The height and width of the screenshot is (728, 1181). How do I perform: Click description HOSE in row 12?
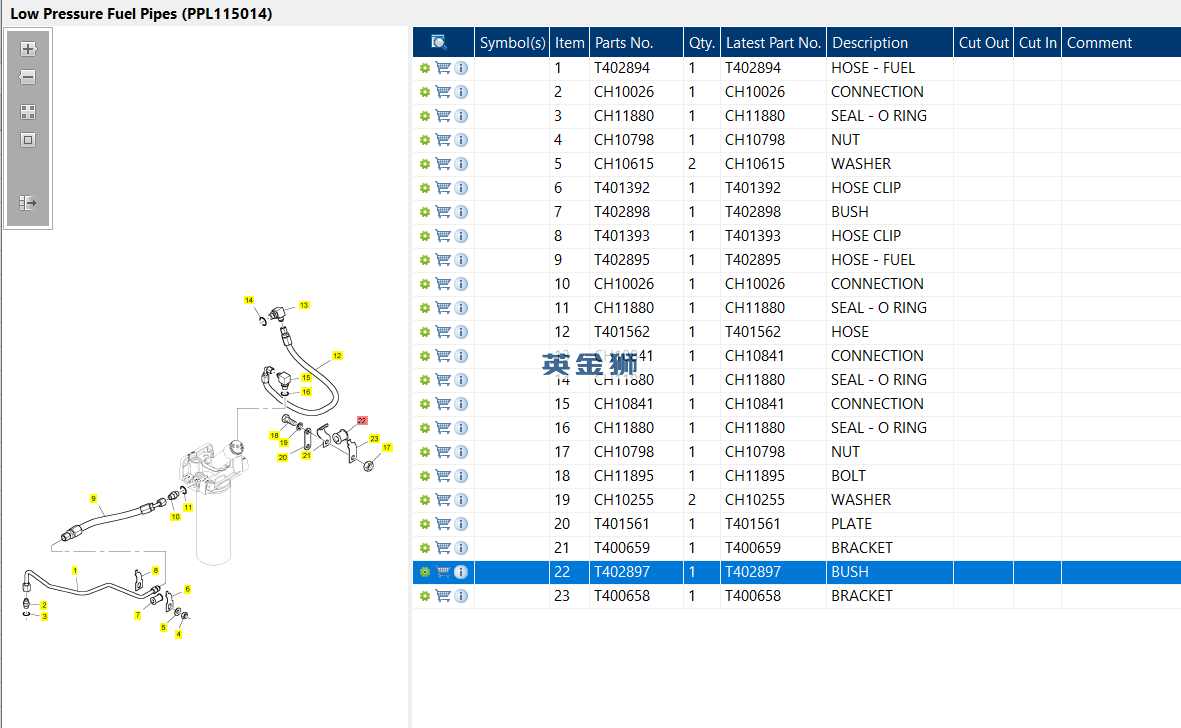(850, 332)
